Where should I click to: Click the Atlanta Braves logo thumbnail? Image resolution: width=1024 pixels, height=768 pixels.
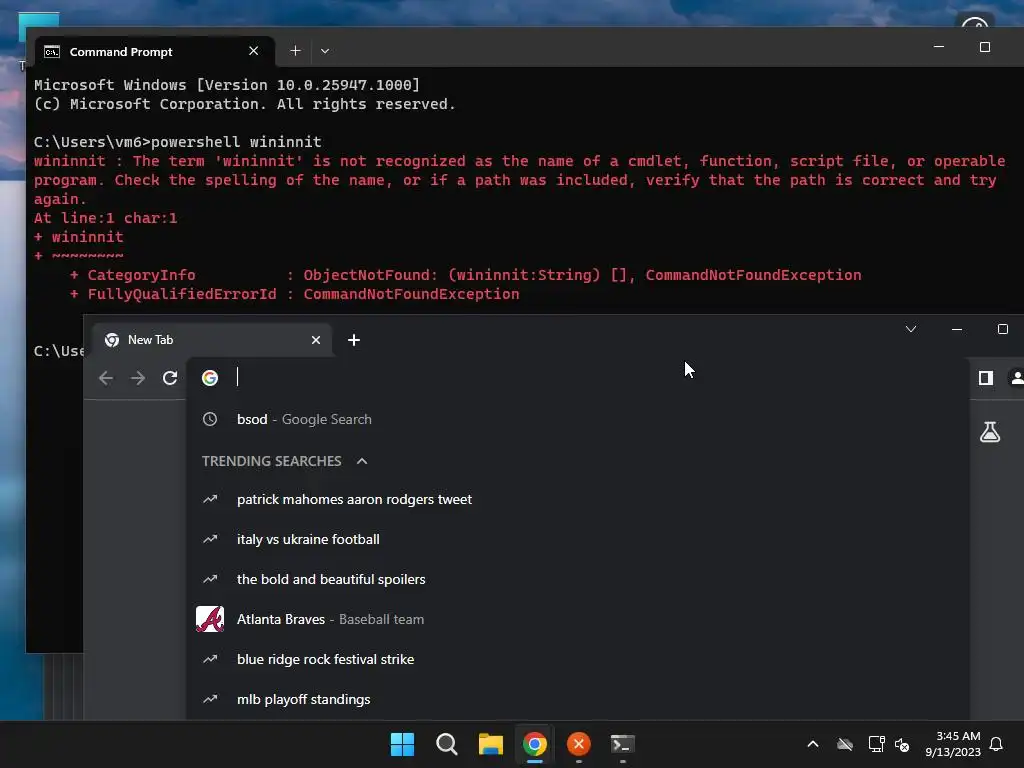pyautogui.click(x=210, y=619)
